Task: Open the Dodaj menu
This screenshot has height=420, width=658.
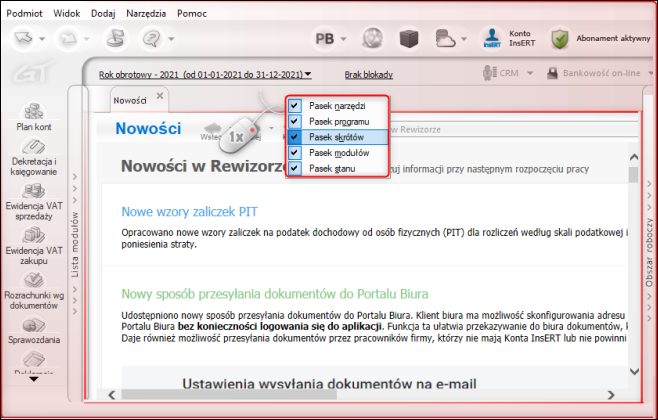Action: point(103,13)
